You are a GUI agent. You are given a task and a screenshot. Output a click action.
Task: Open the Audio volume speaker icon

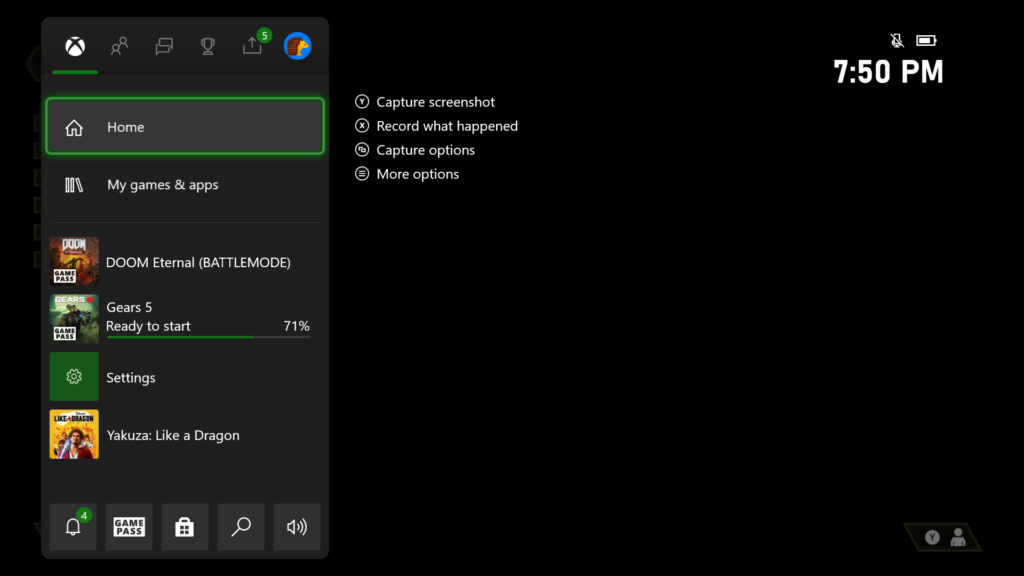pyautogui.click(x=297, y=526)
